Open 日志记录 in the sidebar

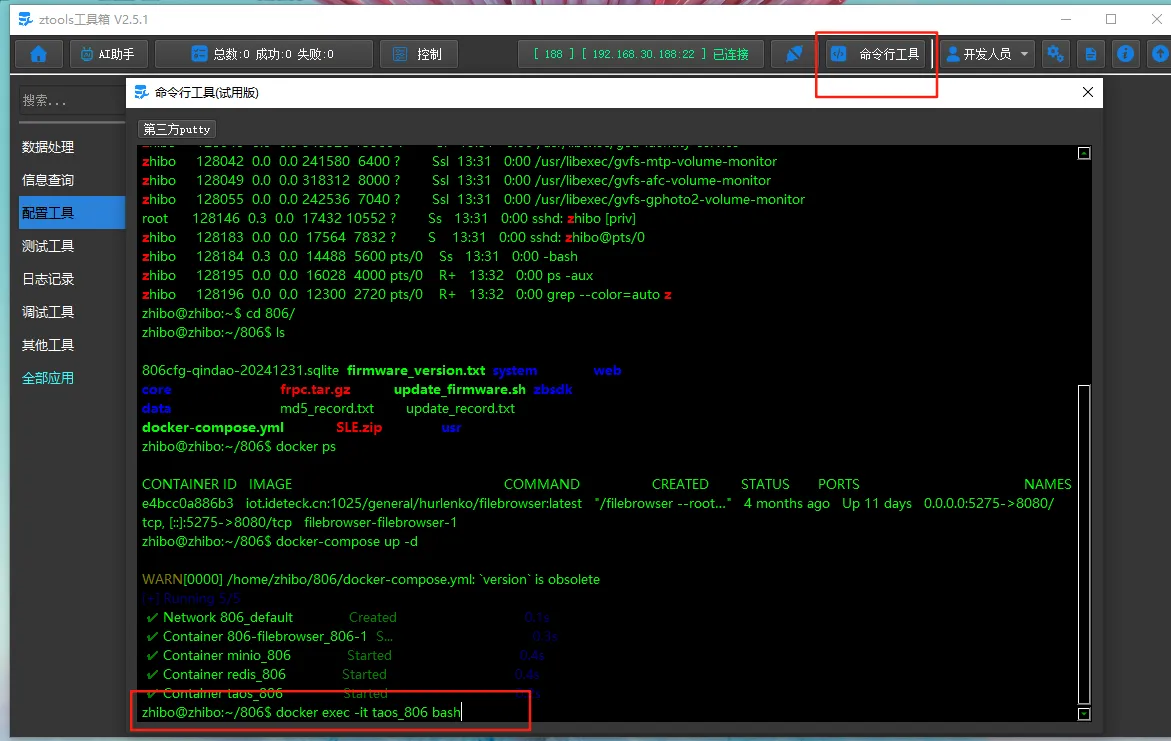[48, 279]
